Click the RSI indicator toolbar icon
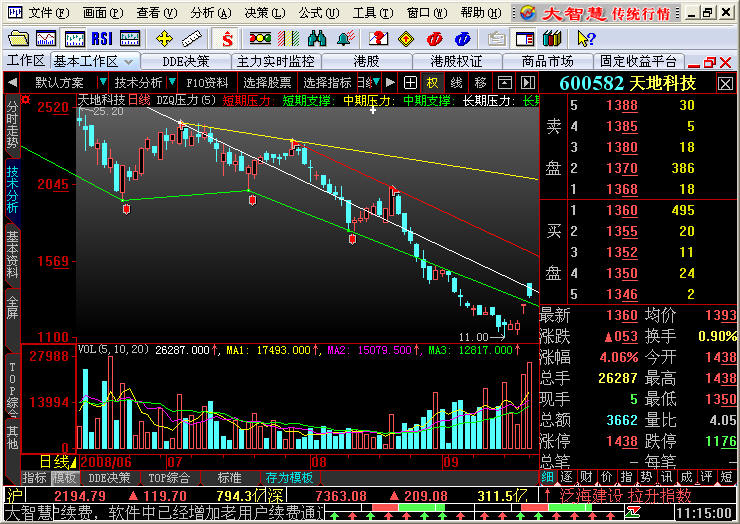Viewport: 740px width, 524px height. (x=101, y=38)
